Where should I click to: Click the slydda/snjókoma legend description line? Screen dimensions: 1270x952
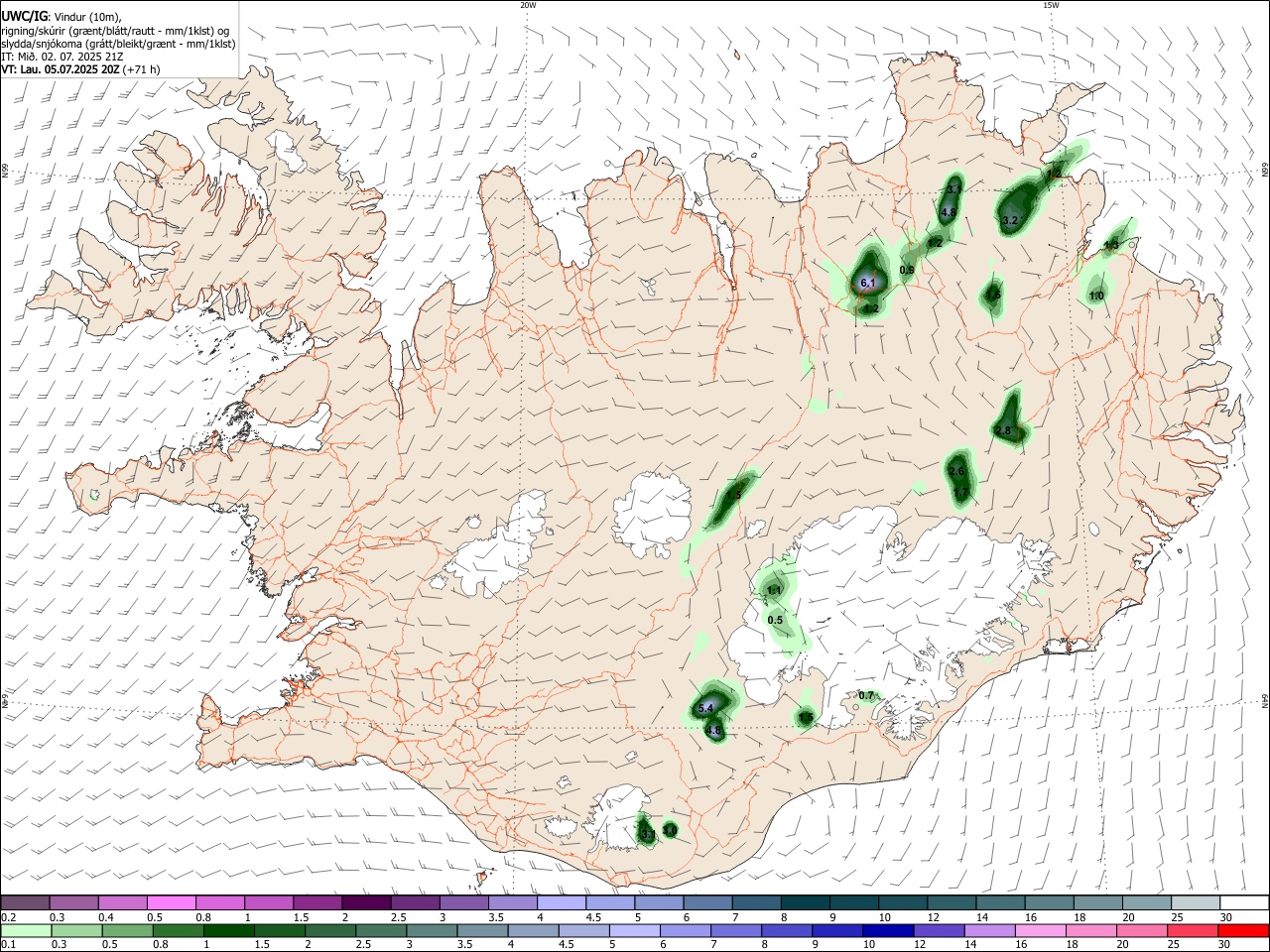click(x=118, y=44)
